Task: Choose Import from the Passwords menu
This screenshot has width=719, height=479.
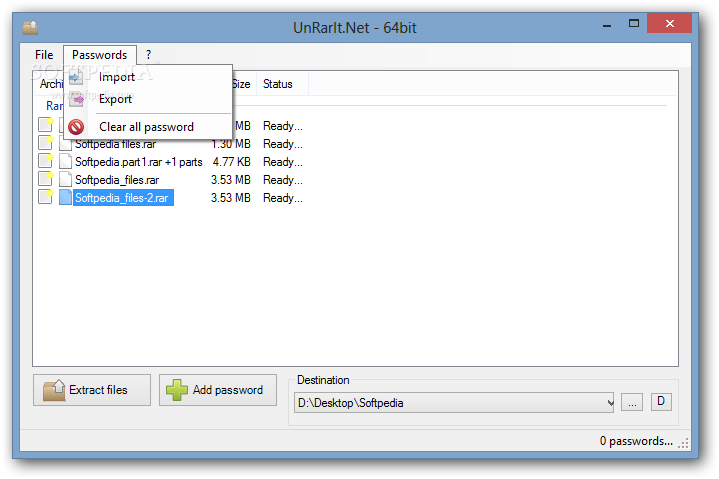Action: (x=148, y=77)
